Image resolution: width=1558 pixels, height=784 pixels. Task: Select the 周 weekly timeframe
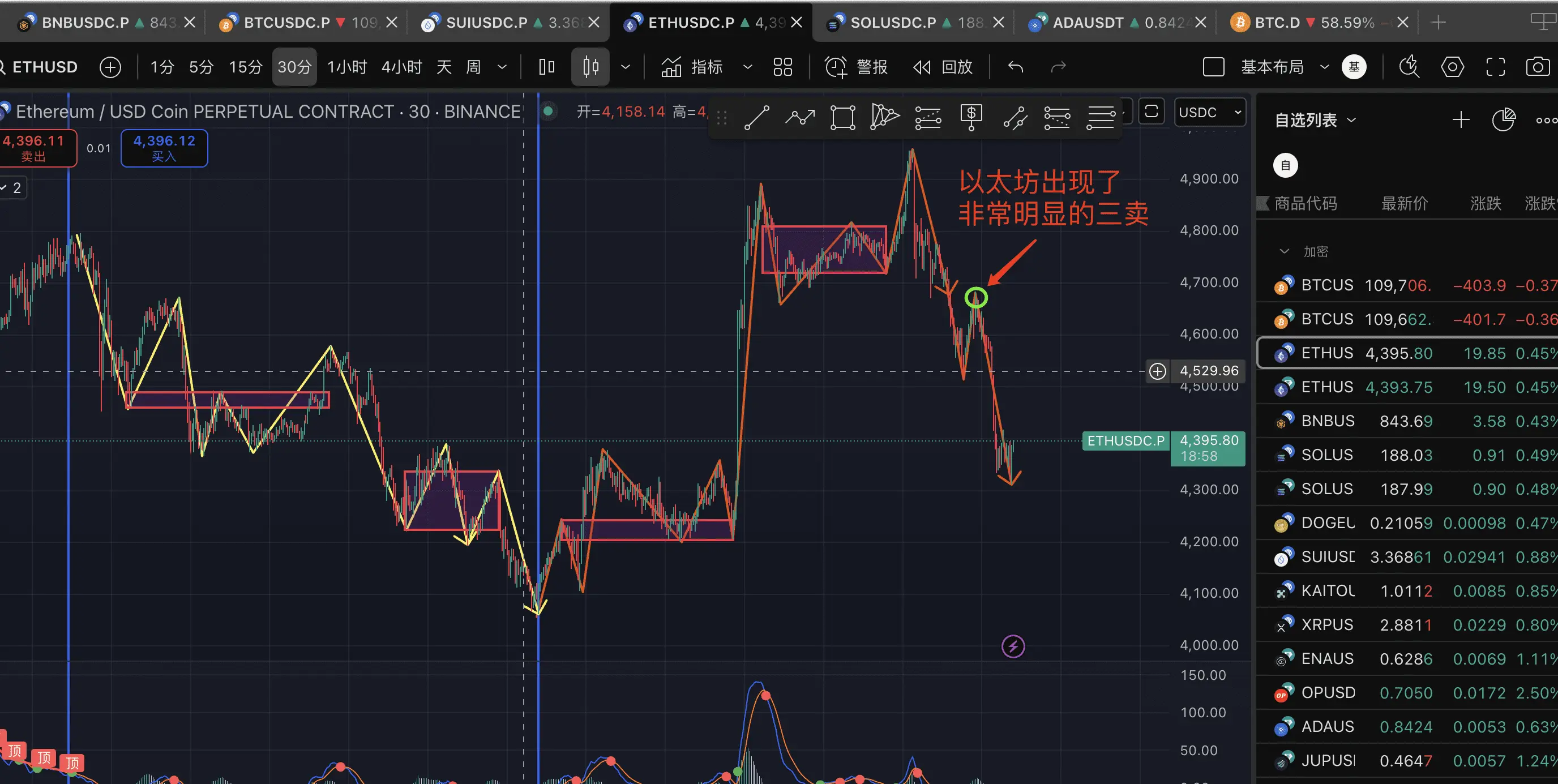[x=473, y=67]
